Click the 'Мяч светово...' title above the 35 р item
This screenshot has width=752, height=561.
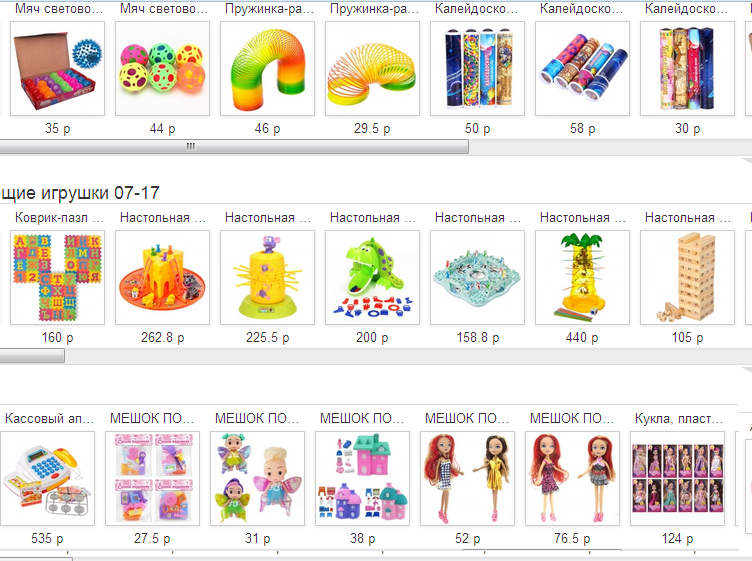(x=59, y=9)
